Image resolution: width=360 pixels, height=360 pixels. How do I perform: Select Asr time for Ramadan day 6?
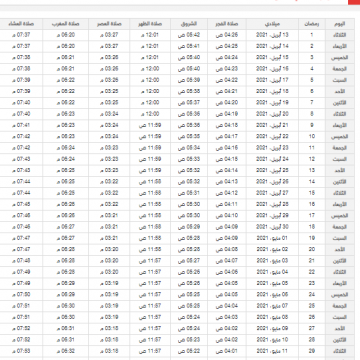[x=109, y=91]
